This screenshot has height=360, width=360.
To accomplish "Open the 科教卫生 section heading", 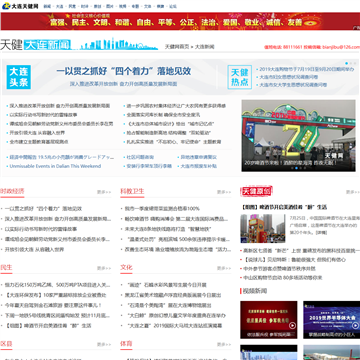I will [132, 191].
